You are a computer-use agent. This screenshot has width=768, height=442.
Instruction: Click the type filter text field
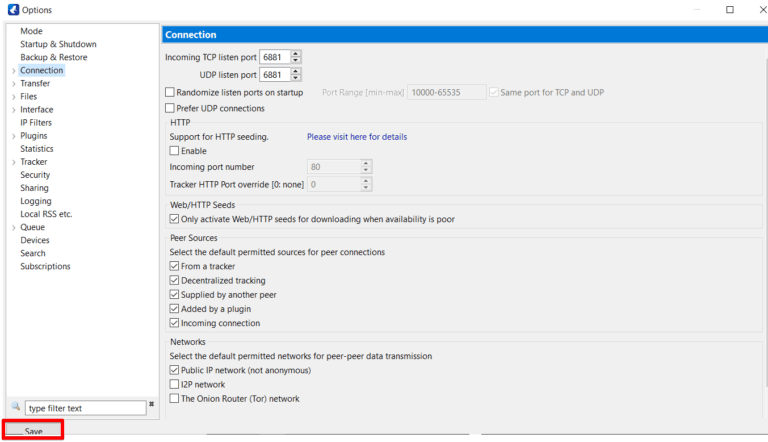(x=86, y=408)
